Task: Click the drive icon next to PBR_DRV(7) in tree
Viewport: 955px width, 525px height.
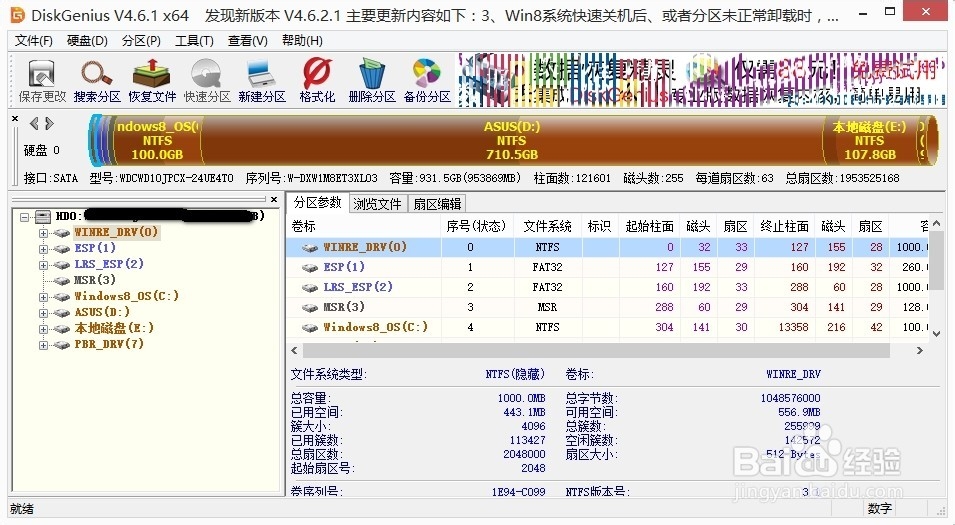Action: [x=62, y=345]
